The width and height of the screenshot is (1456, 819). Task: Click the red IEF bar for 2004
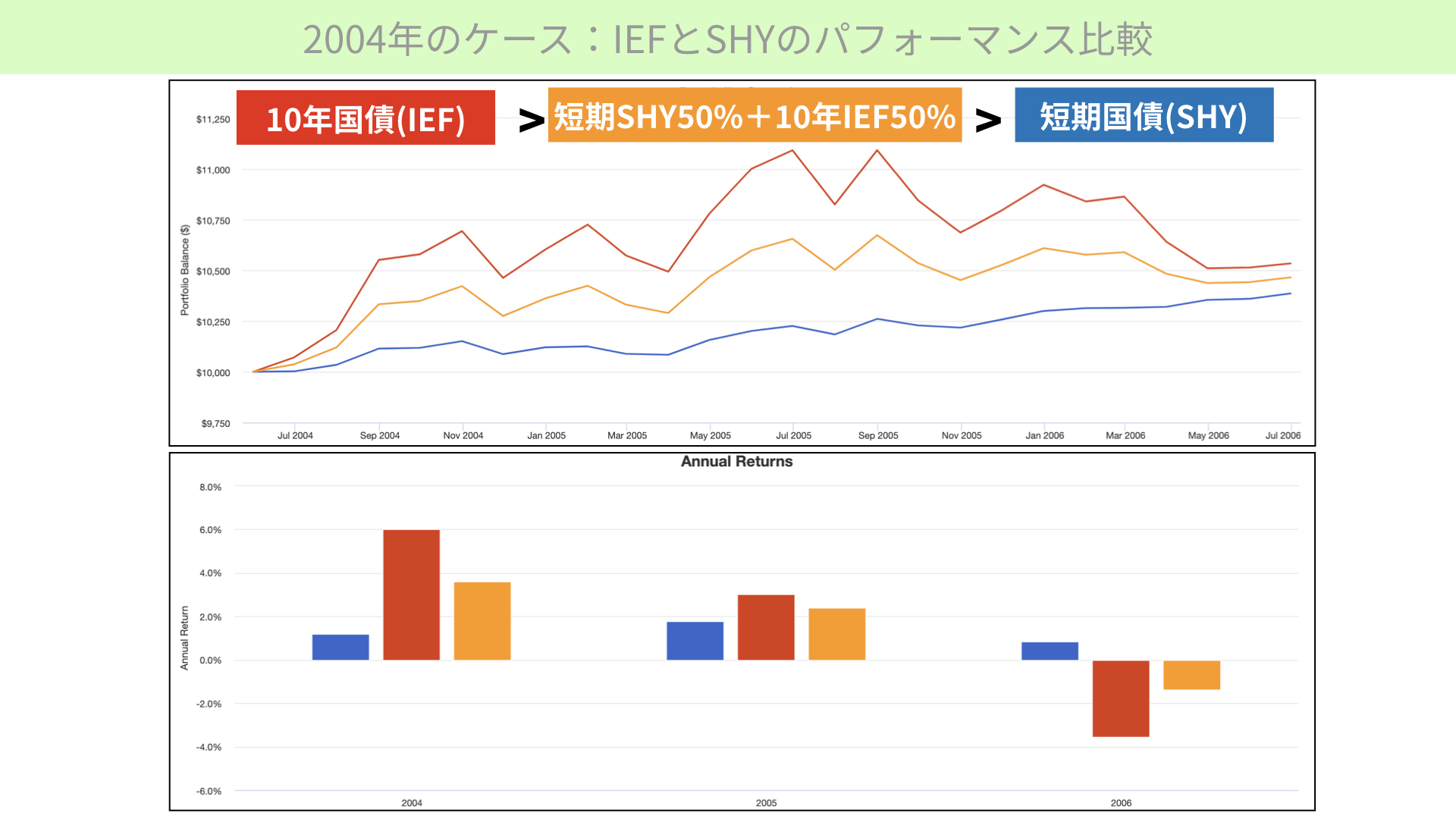[x=411, y=595]
